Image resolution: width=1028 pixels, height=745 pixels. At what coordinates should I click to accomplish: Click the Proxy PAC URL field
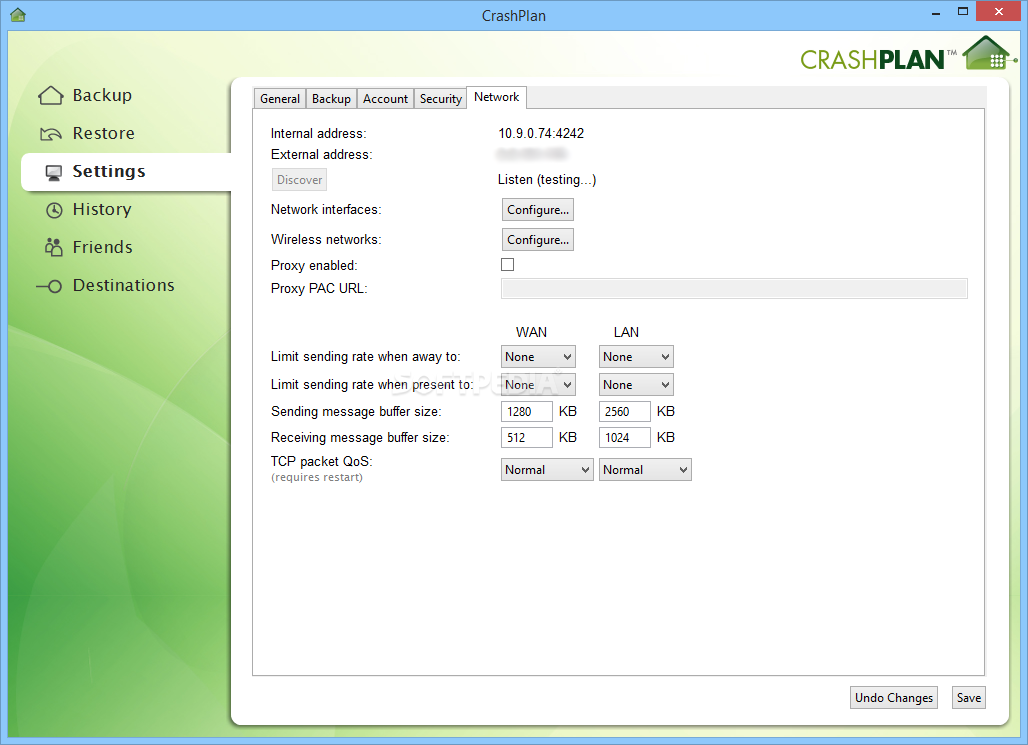[734, 289]
